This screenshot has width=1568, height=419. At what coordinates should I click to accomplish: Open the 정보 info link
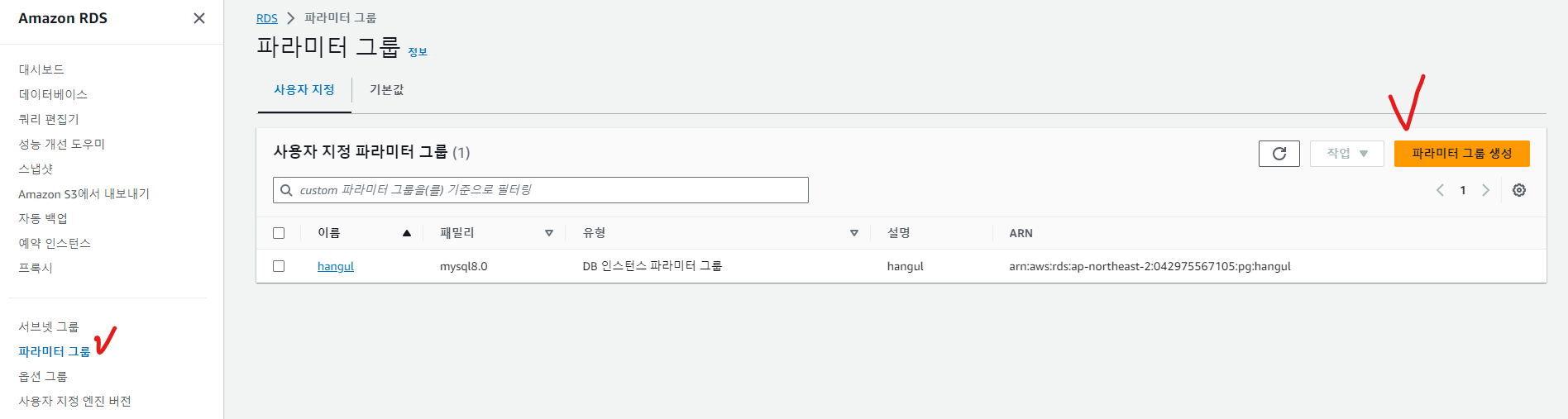tap(418, 52)
